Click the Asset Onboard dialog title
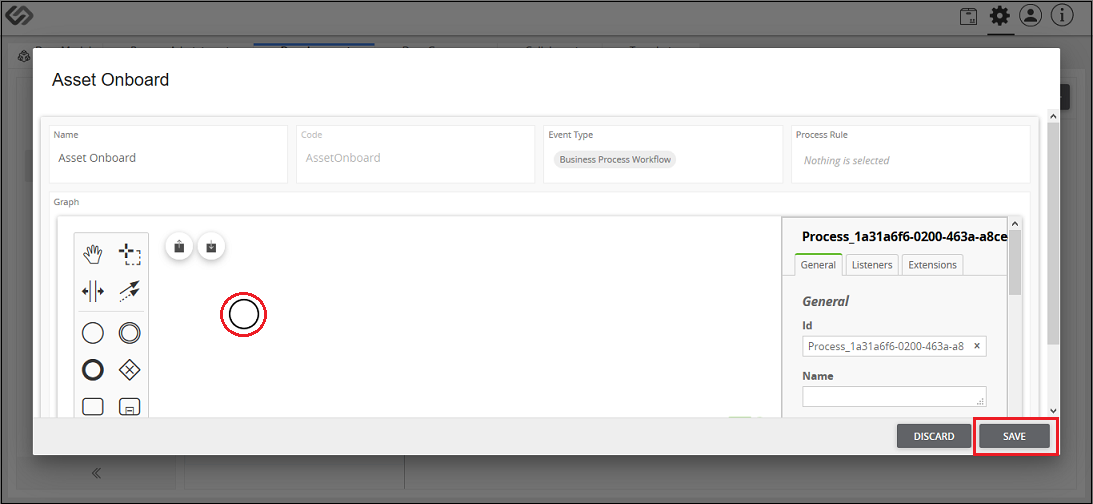This screenshot has width=1093, height=504. tap(111, 79)
